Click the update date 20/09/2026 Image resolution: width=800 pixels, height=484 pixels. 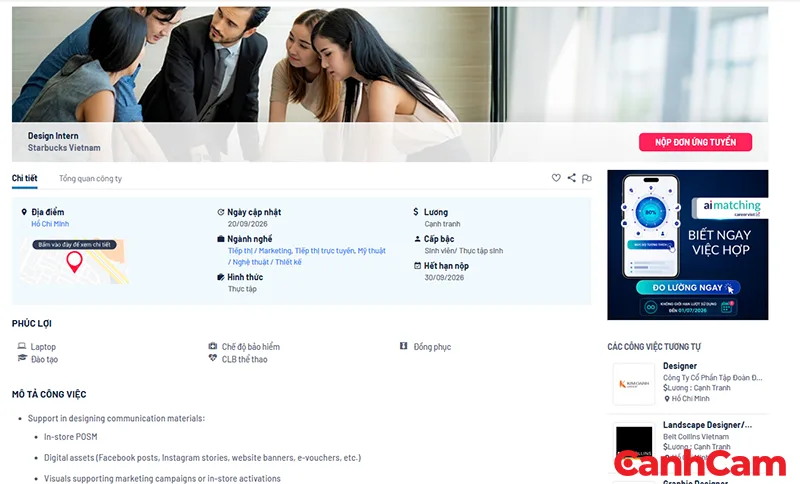pyautogui.click(x=247, y=224)
